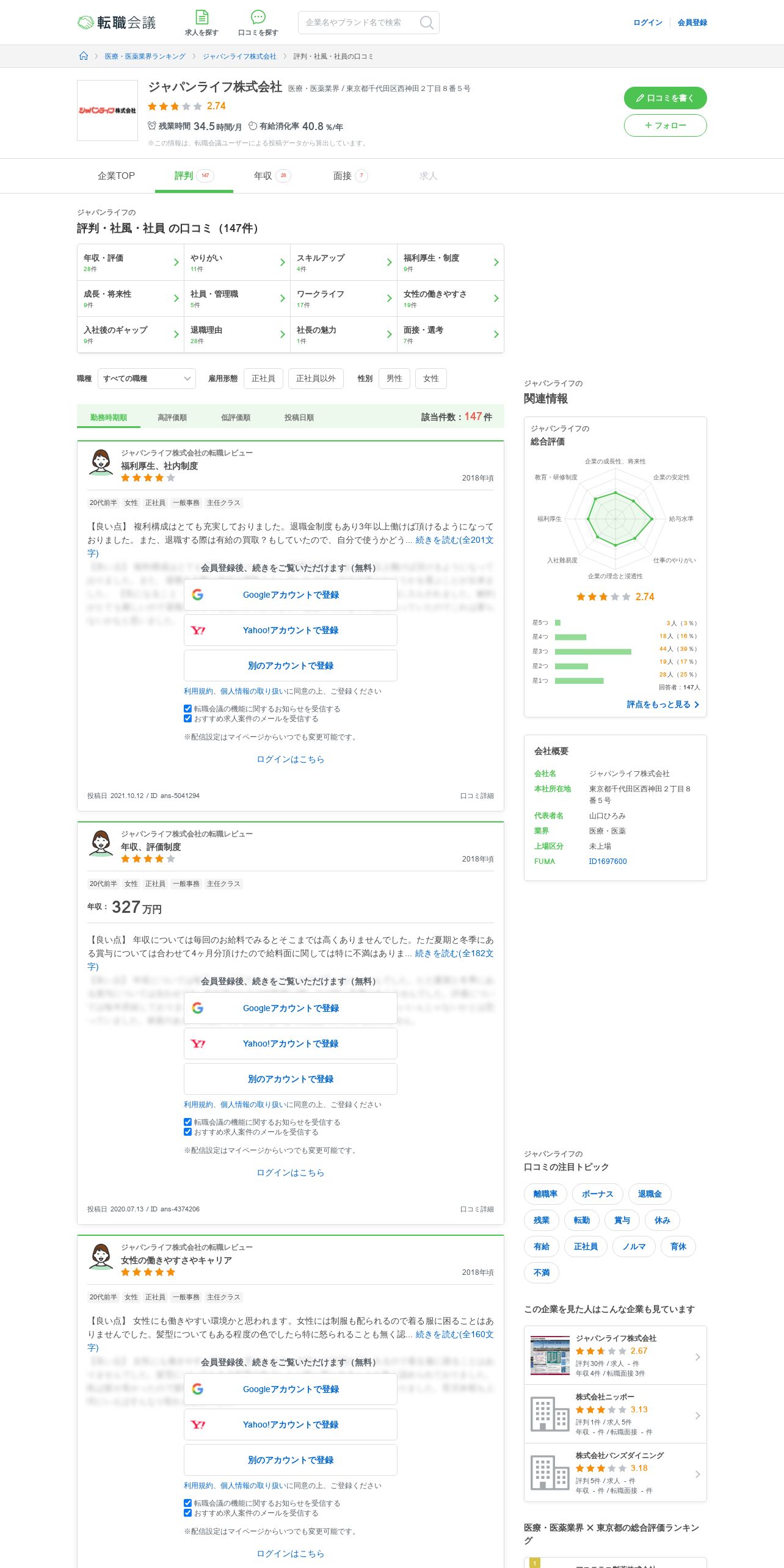784x1568 pixels.
Task: Sort reviews by 投稿日順
Action: pyautogui.click(x=299, y=418)
